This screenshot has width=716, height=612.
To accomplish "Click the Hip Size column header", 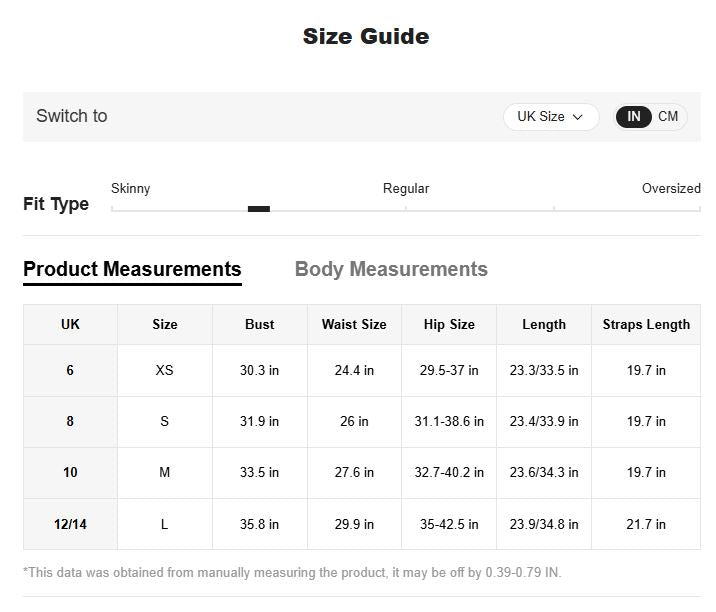I will 449,324.
